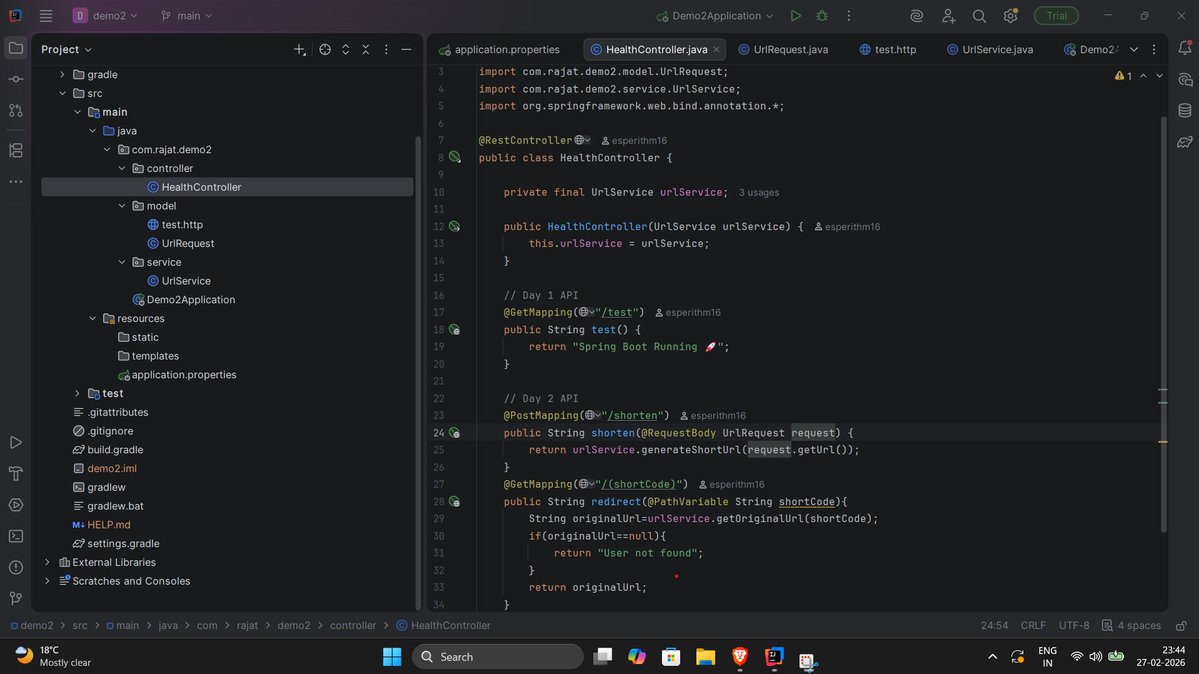The width and height of the screenshot is (1199, 674).
Task: Open the Run tool window
Action: (x=15, y=442)
